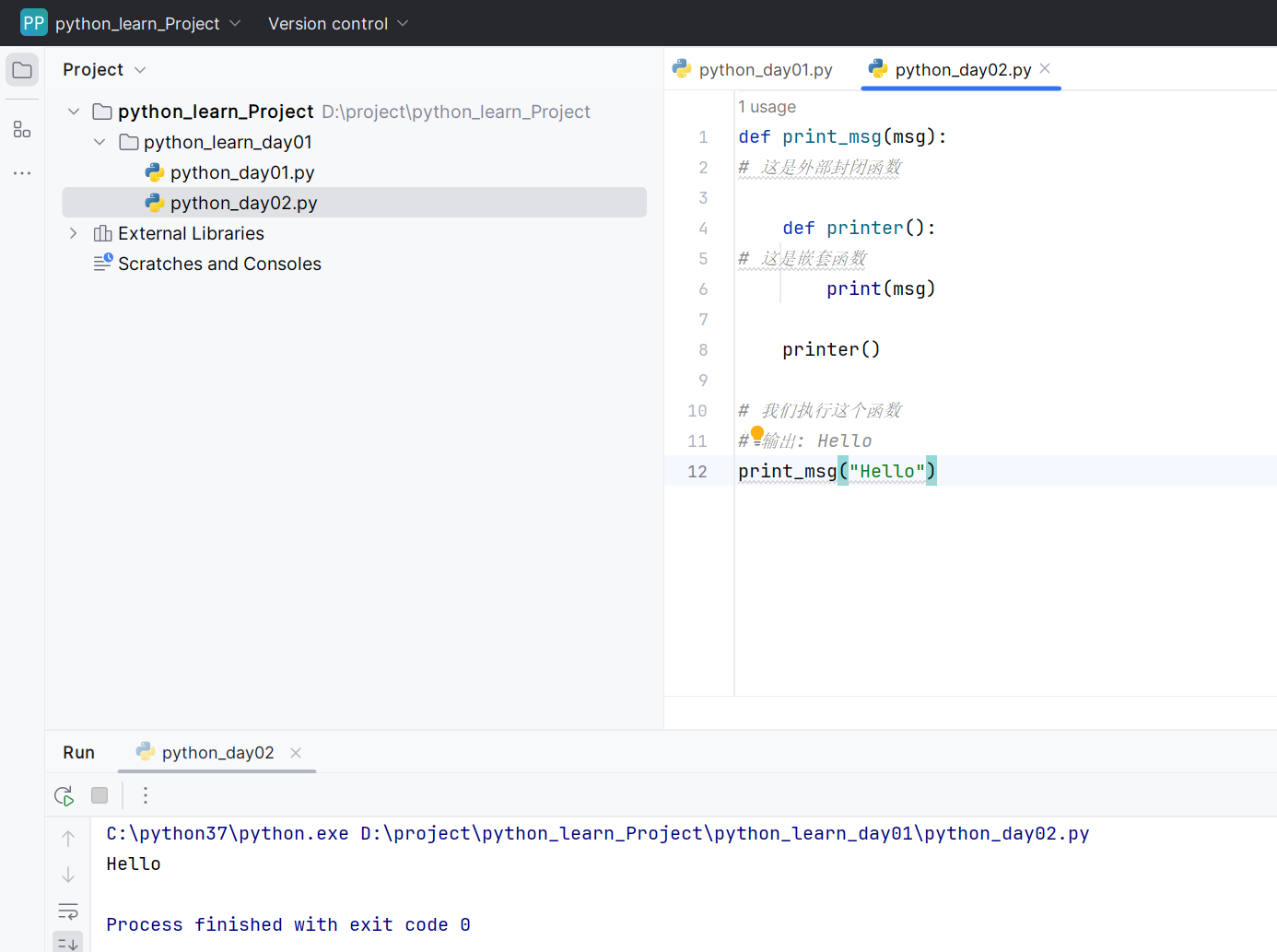Open the Project tool window folder icon
This screenshot has height=952, width=1277.
click(22, 70)
